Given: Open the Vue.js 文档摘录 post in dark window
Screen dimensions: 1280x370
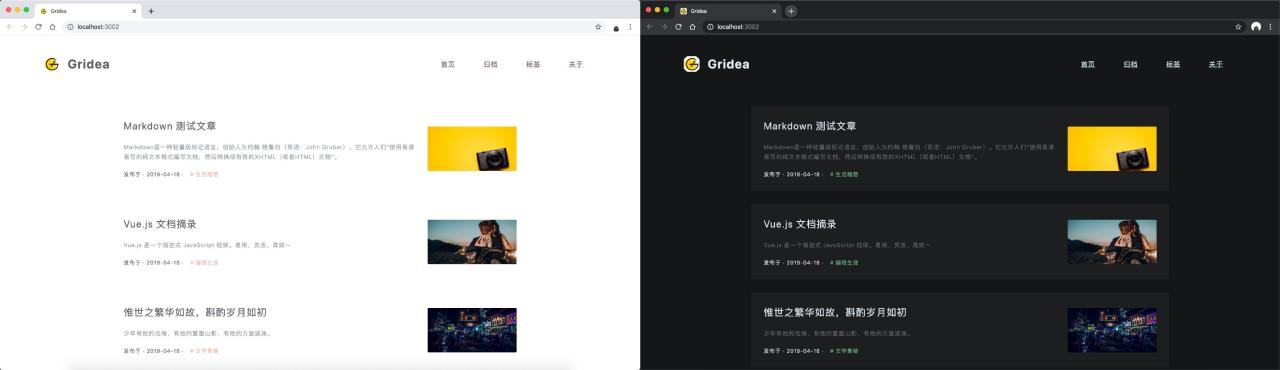Looking at the screenshot, I should [x=800, y=224].
